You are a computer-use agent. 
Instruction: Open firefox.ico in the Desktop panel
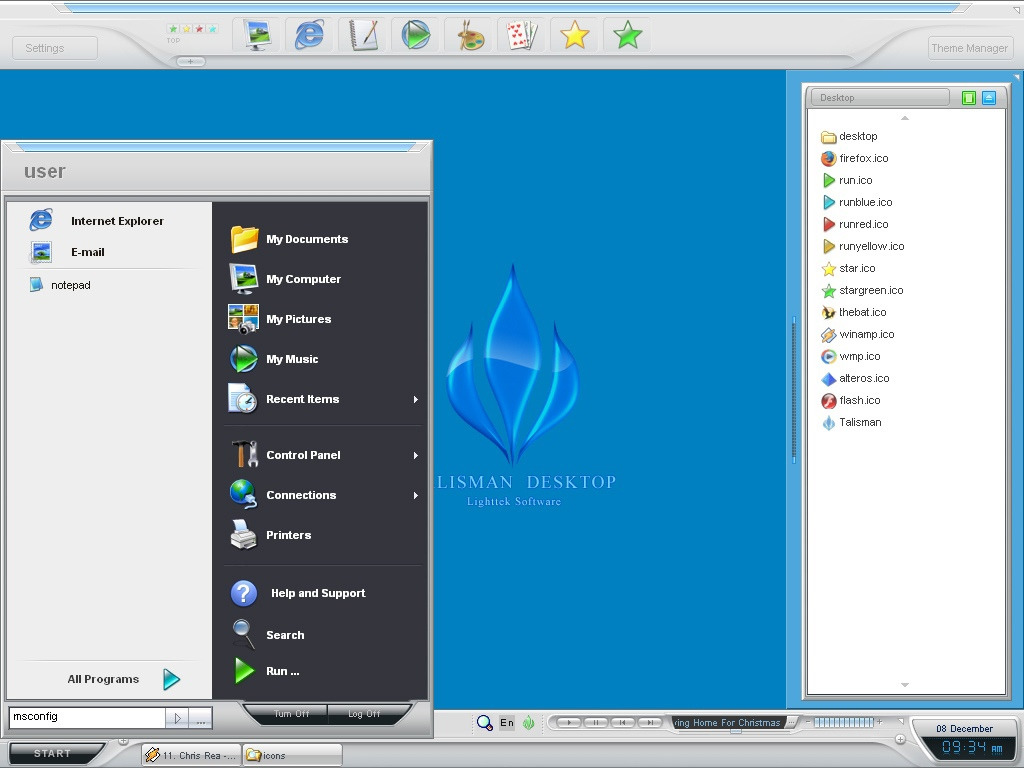click(x=863, y=158)
